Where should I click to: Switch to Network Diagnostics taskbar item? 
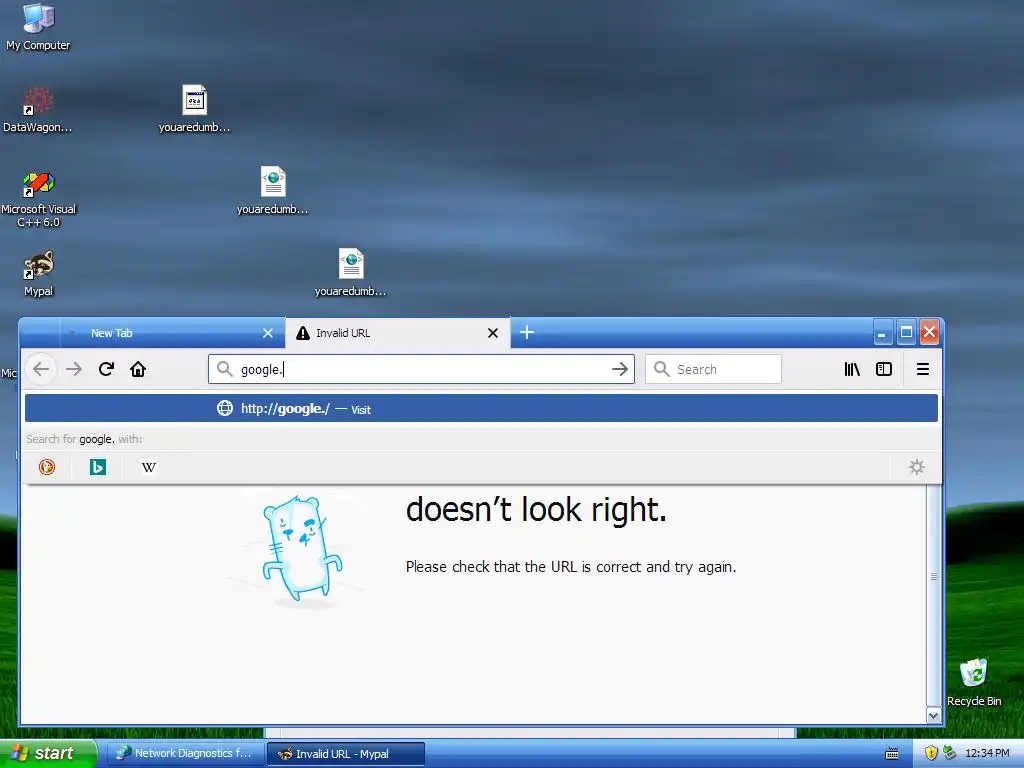186,753
